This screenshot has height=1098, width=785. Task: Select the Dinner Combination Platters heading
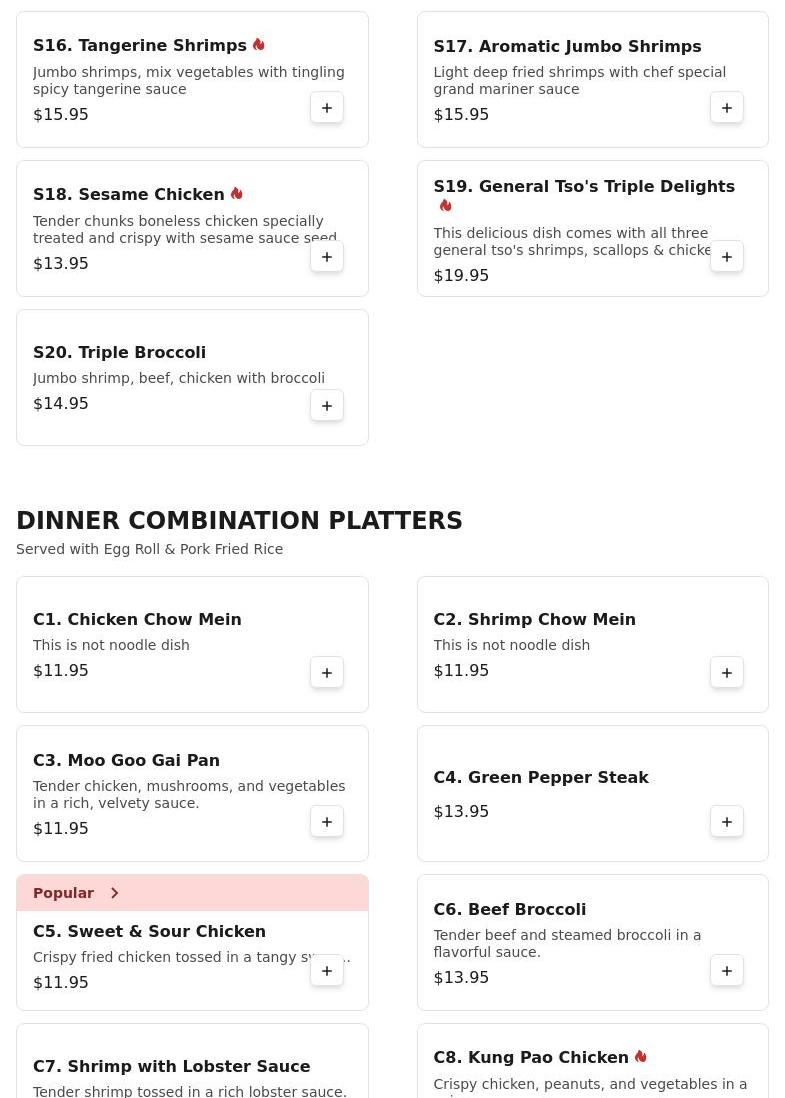point(239,520)
